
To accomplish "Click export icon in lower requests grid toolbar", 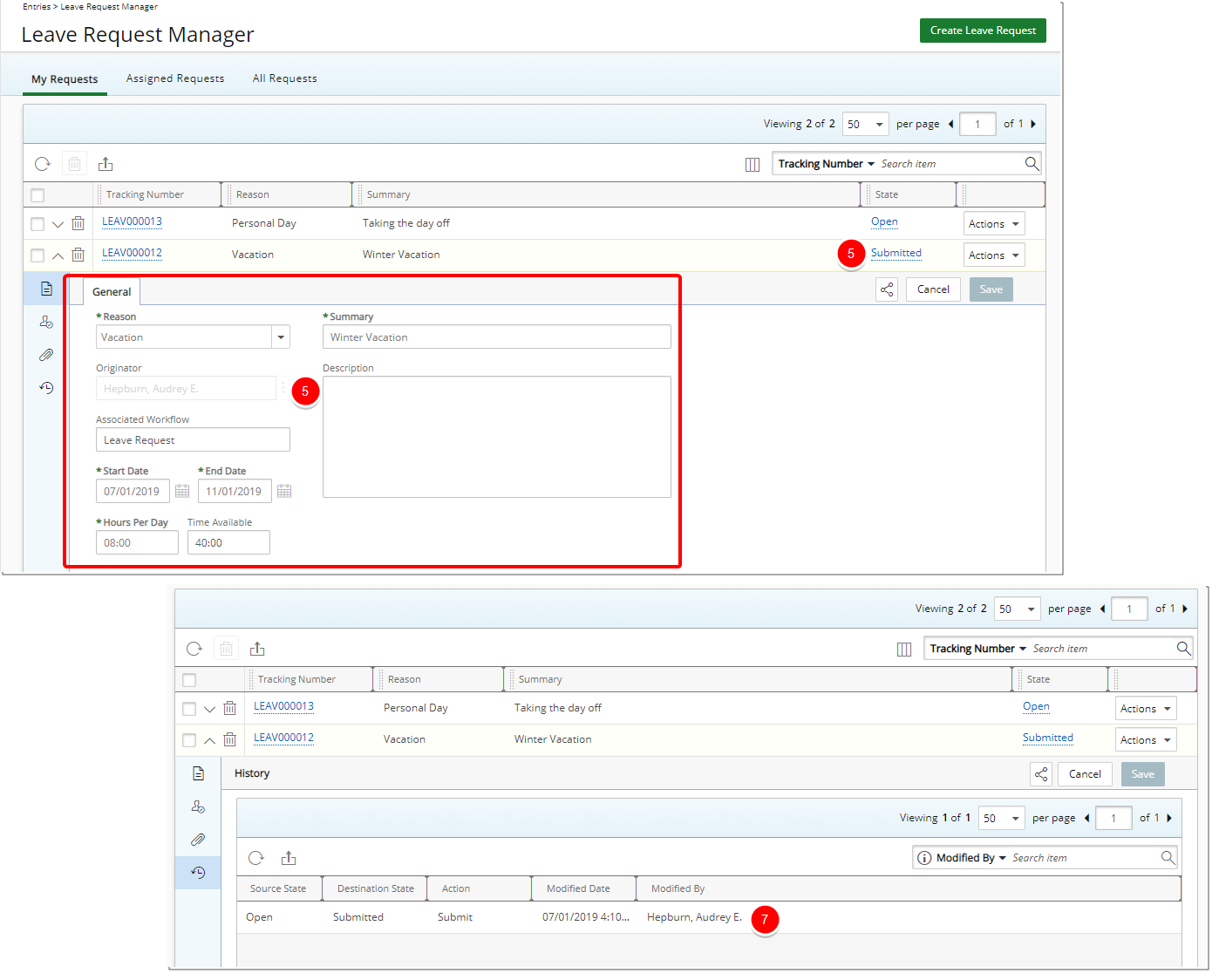I will (x=257, y=649).
